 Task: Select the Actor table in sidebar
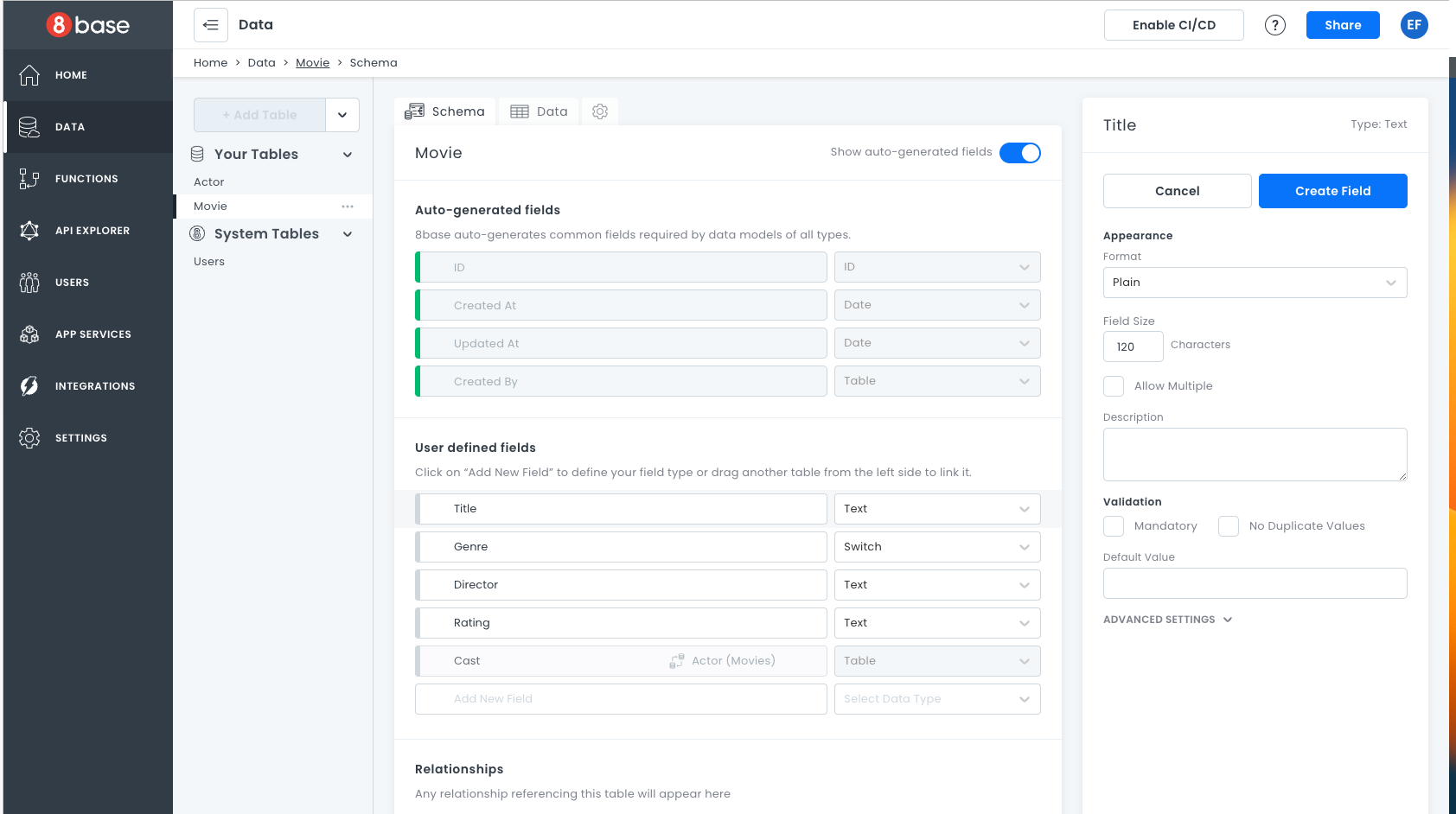[209, 182]
